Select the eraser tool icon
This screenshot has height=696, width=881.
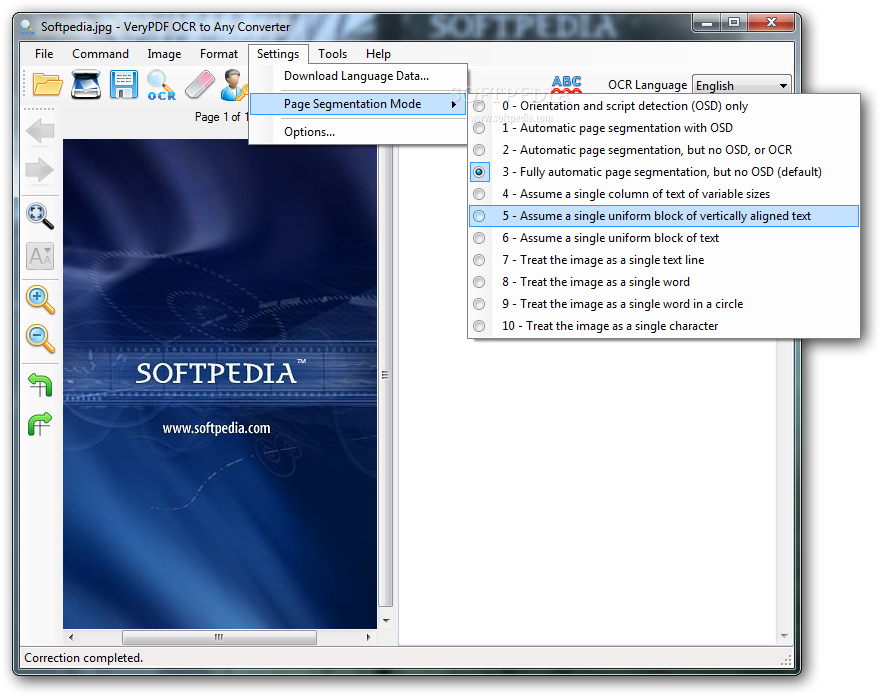click(199, 85)
